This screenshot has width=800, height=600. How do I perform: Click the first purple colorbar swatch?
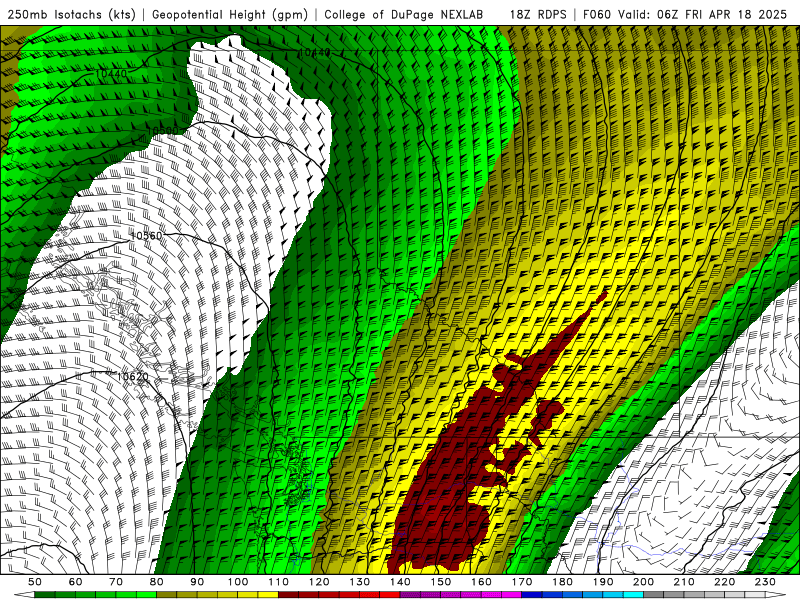(x=410, y=594)
